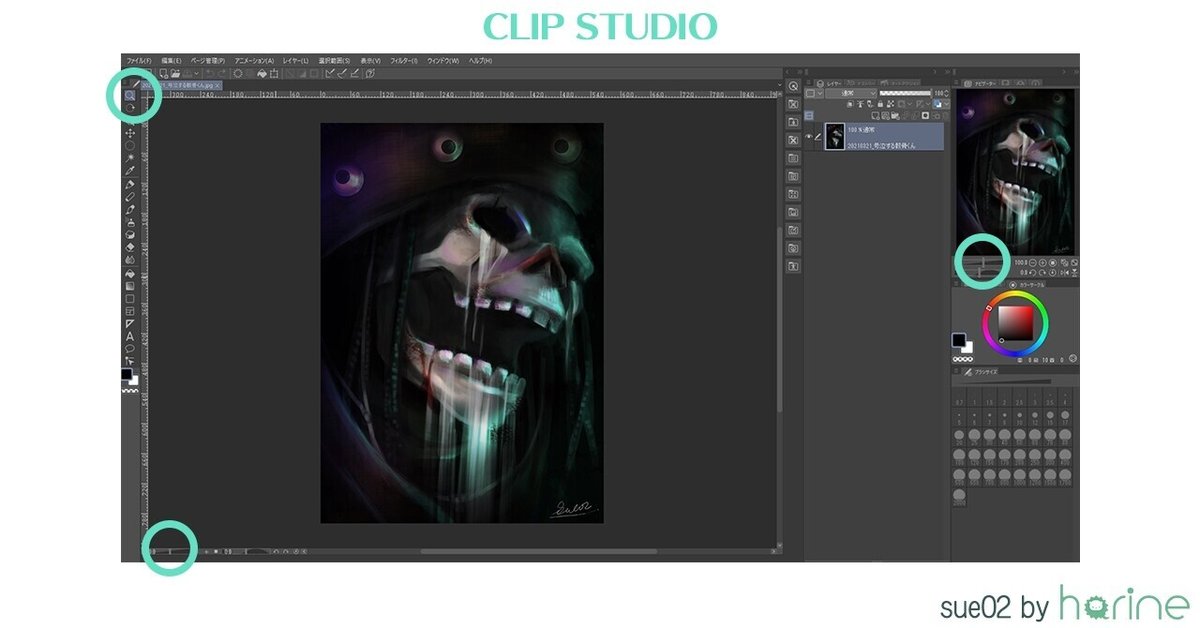The height and width of the screenshot is (628, 1200).
Task: Select the Pencil tool
Action: click(x=130, y=196)
